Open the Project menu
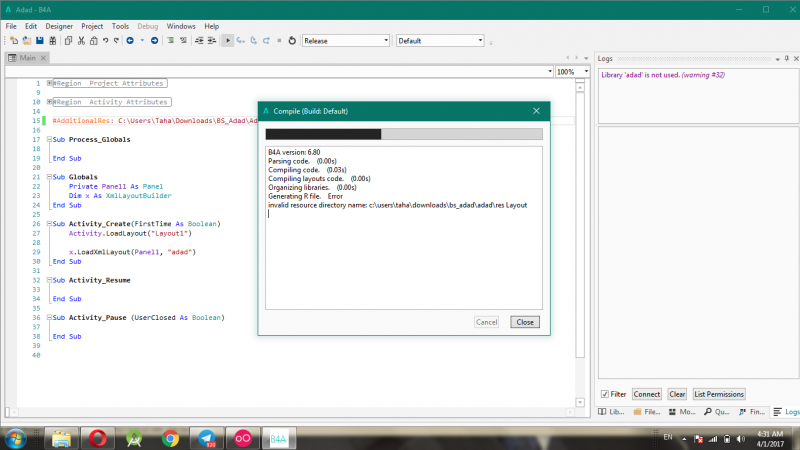800x450 pixels. [92, 25]
